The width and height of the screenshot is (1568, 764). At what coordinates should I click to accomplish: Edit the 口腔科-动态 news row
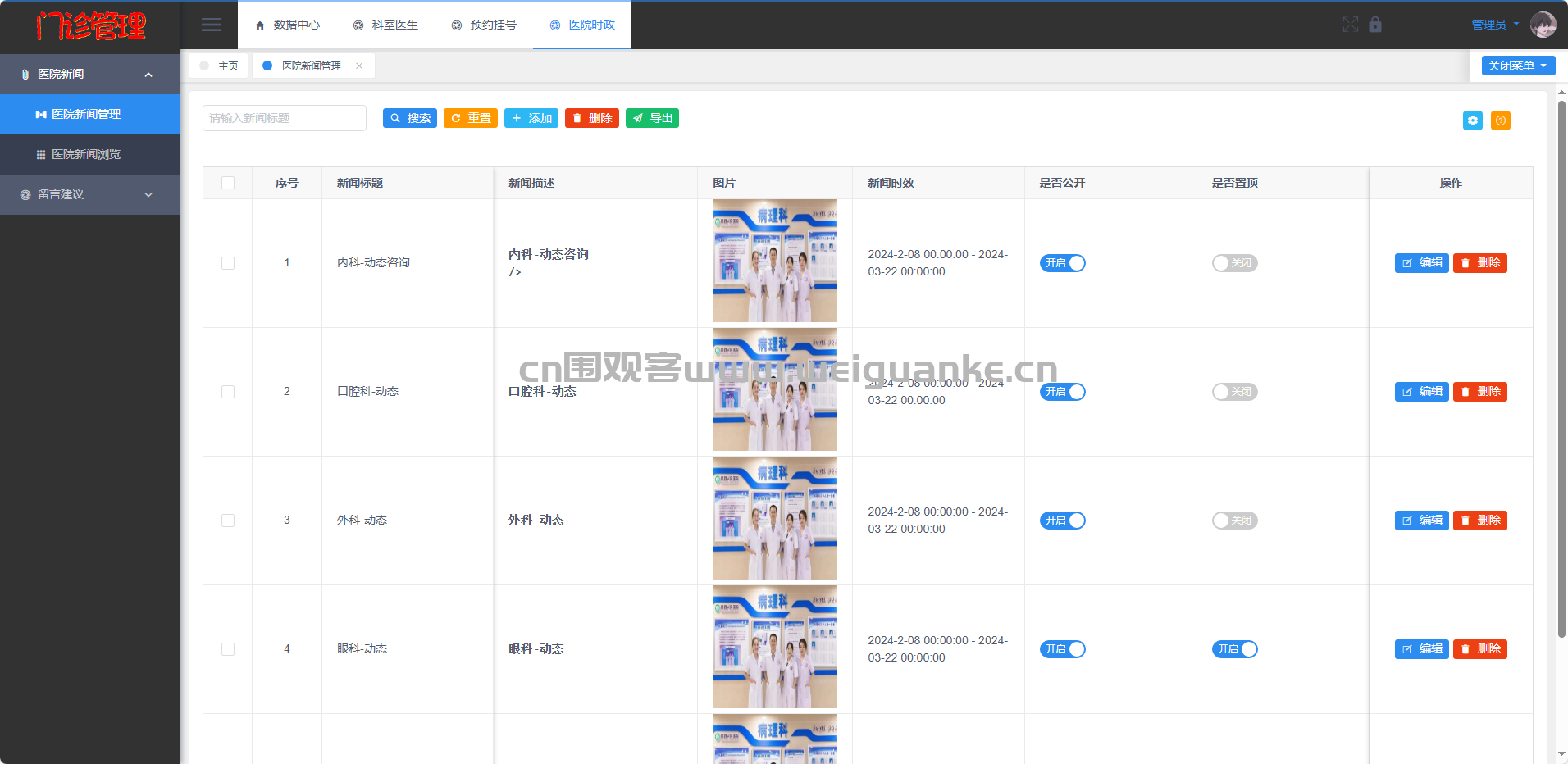coord(1422,392)
